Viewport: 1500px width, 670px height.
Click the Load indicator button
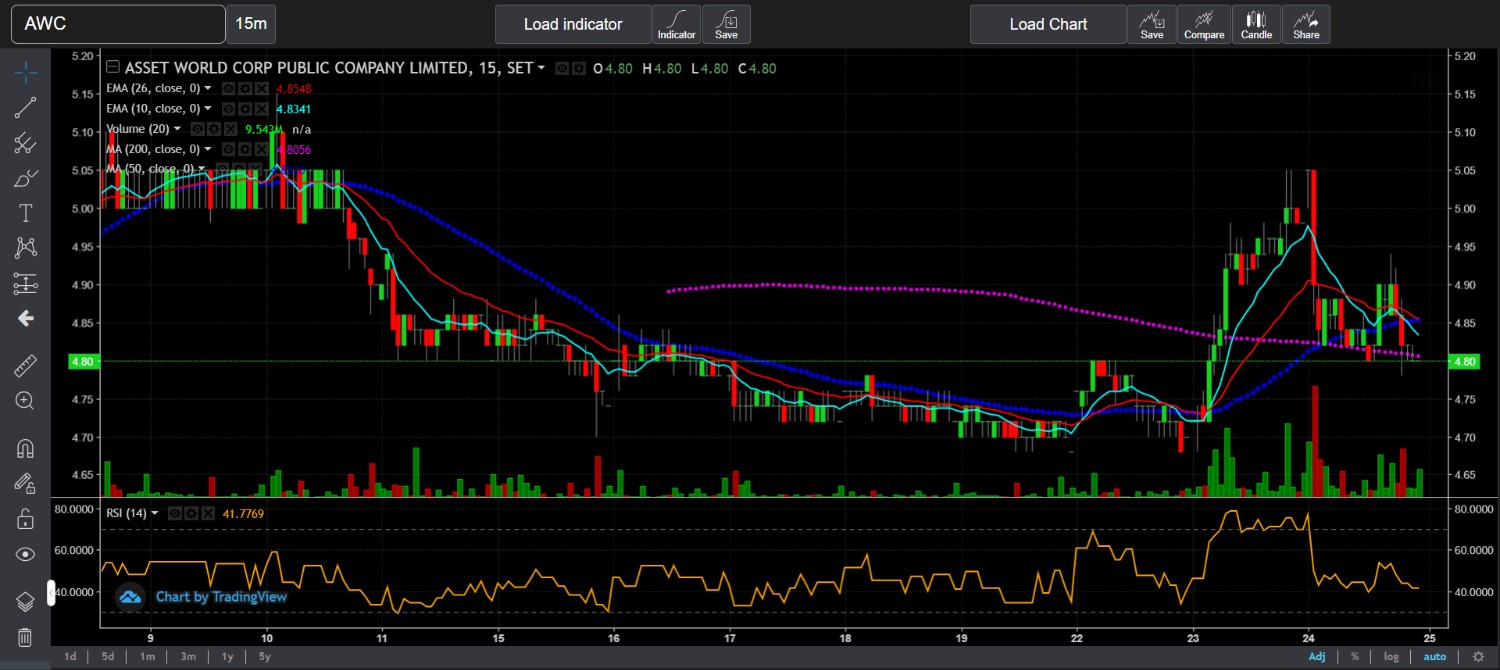click(572, 24)
